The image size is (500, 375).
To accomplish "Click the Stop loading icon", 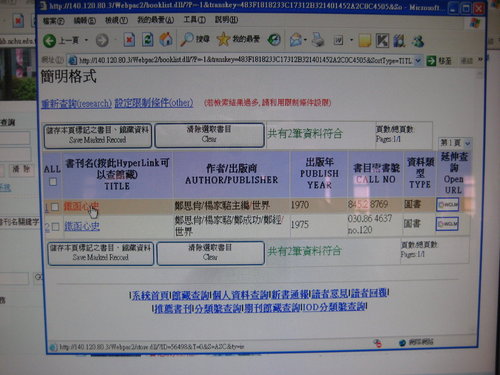I will (129, 40).
